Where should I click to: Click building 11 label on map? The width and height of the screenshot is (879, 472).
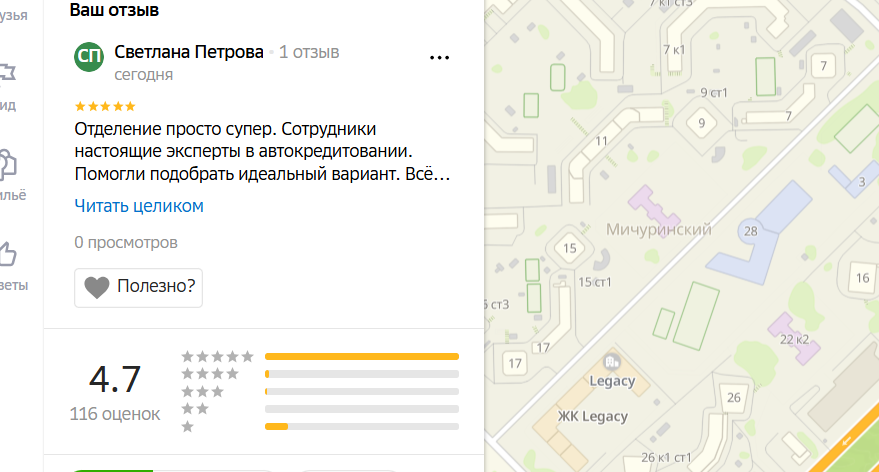click(602, 141)
